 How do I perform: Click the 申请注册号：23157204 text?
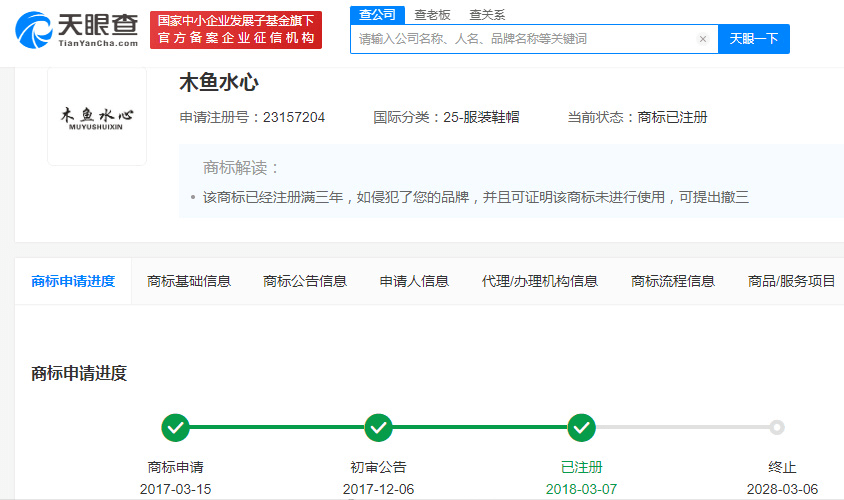[252, 117]
